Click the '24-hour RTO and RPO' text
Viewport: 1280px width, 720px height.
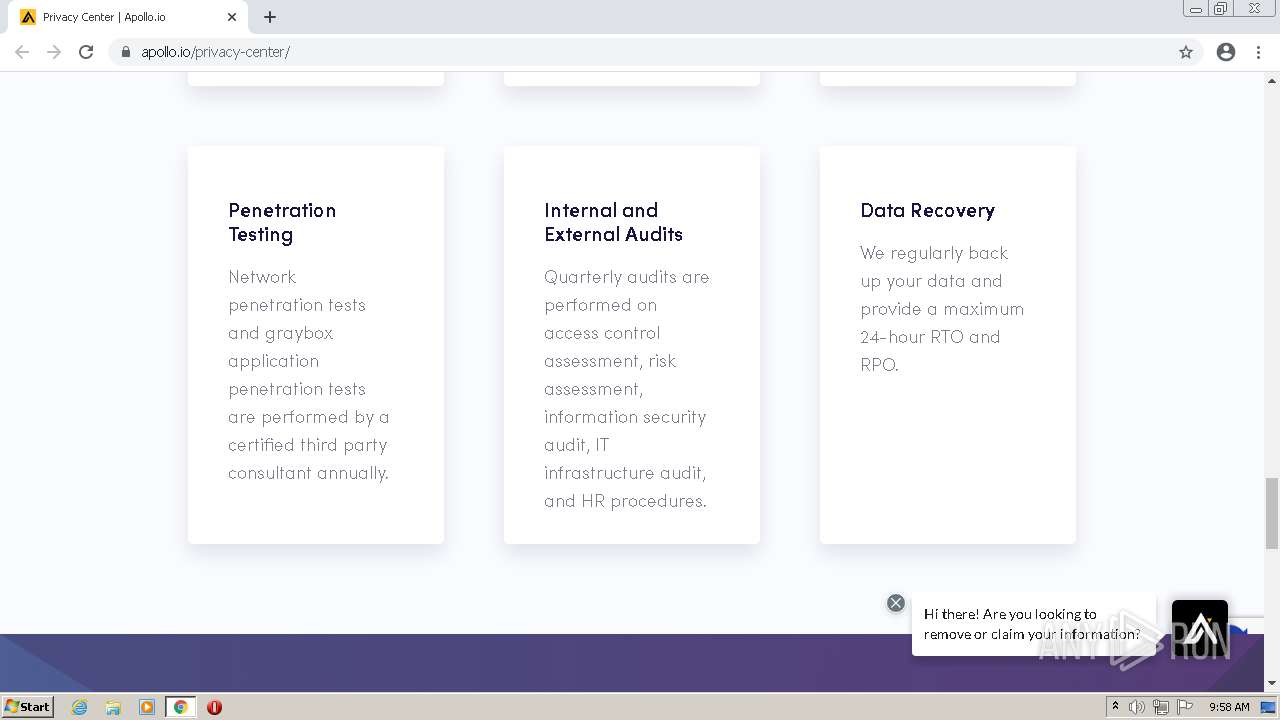pos(930,351)
